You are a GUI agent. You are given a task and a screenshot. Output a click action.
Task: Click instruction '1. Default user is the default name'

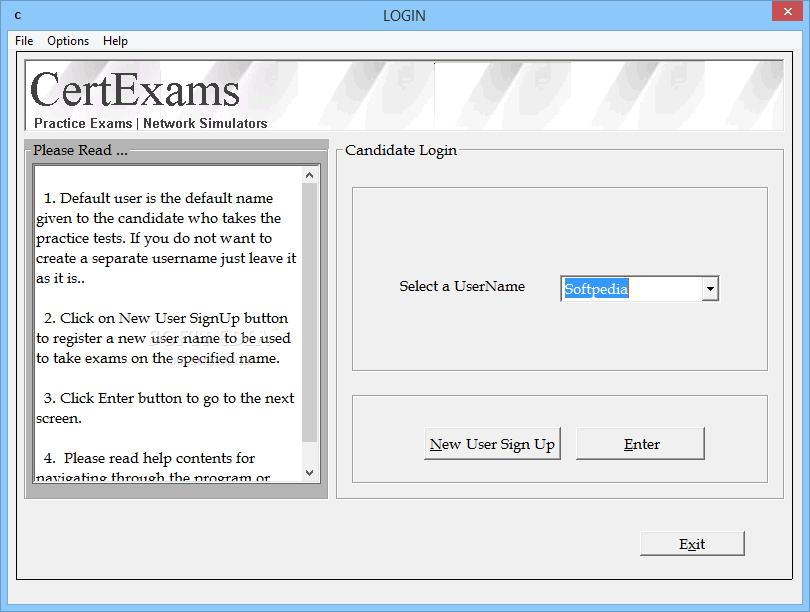[158, 198]
